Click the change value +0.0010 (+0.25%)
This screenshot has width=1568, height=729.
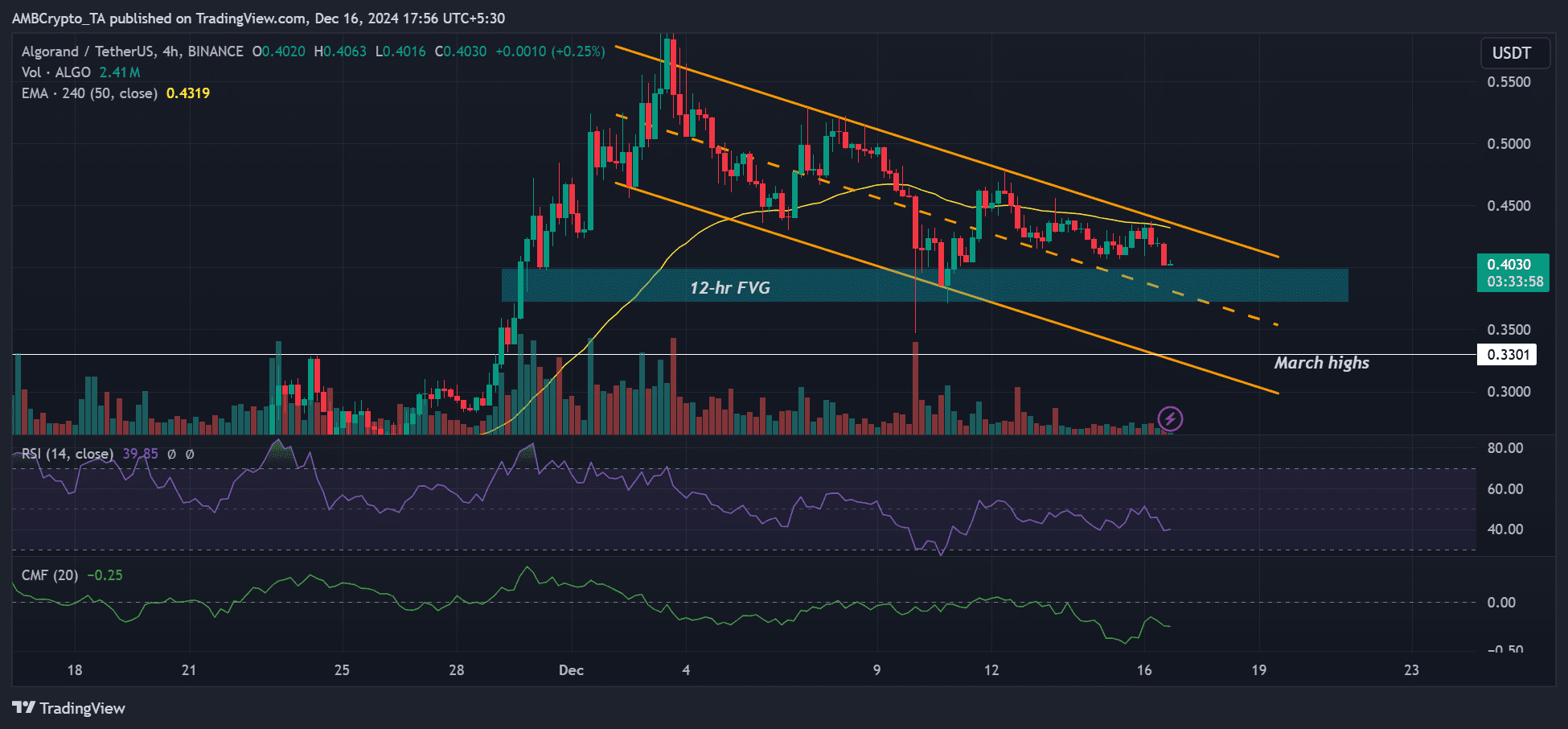(x=550, y=51)
